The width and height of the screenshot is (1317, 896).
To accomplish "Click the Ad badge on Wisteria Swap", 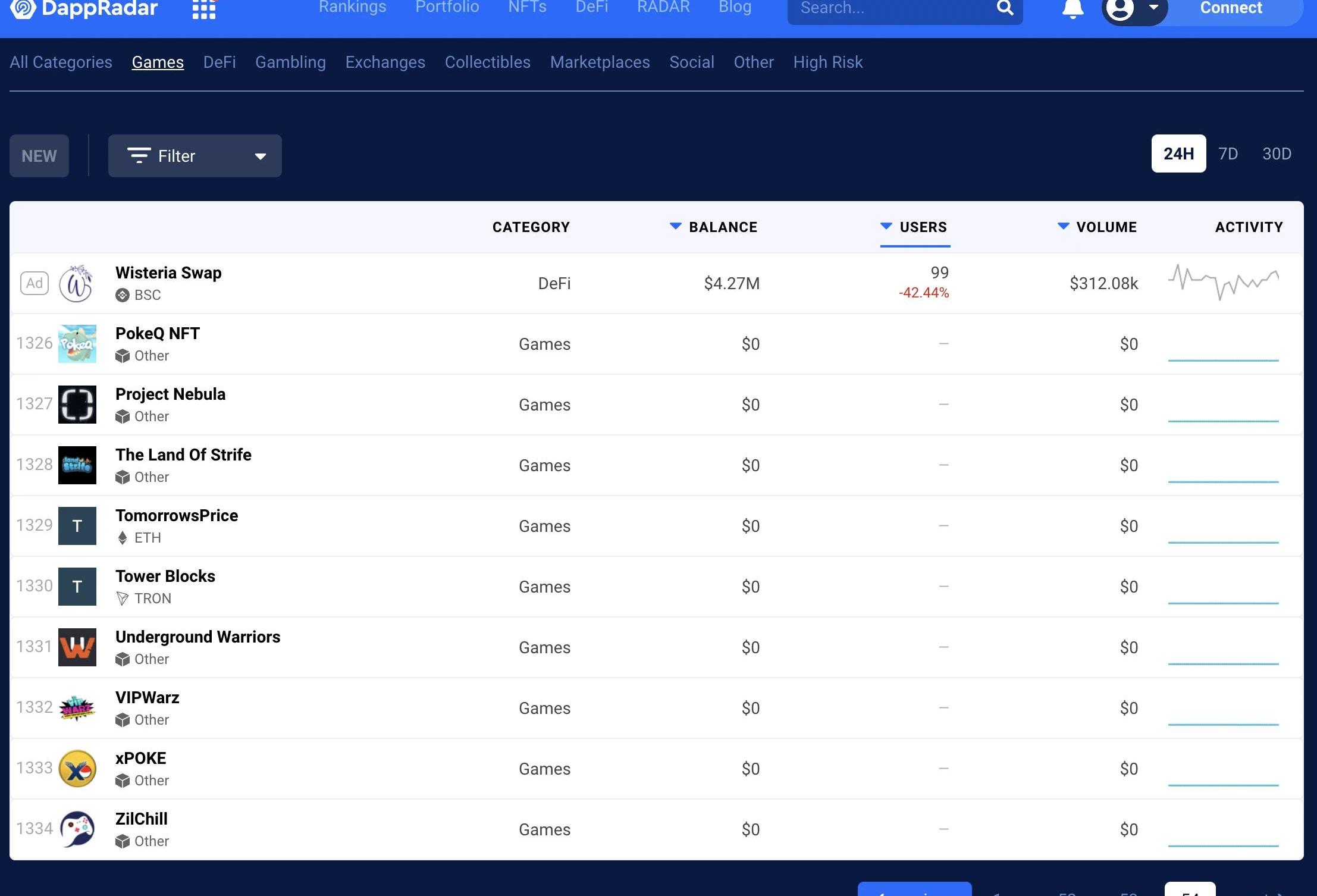I will tap(35, 283).
